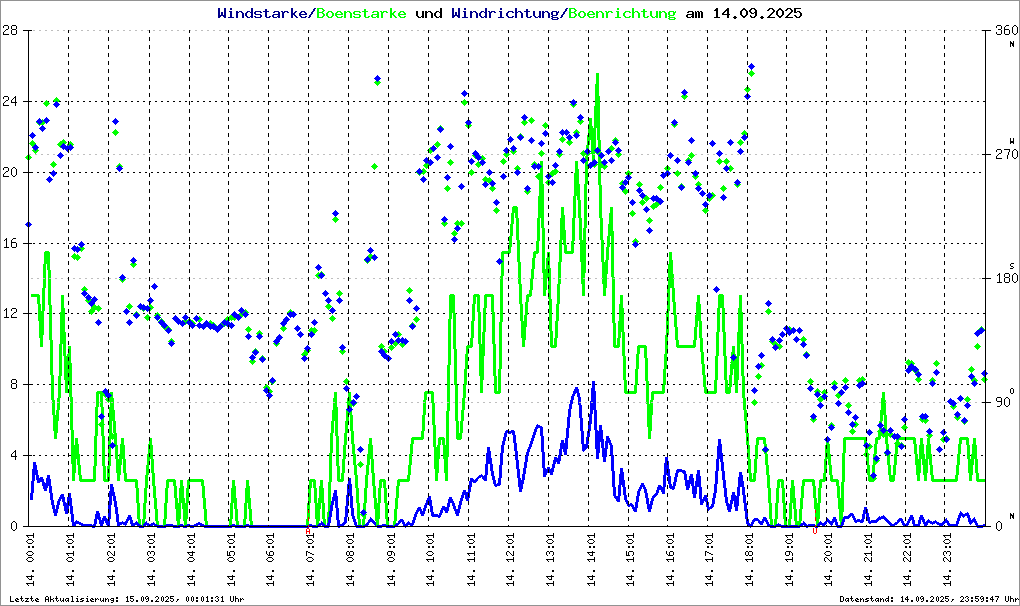The width and height of the screenshot is (1020, 606).
Task: Click the '14. 04:01' time label
Action: point(191,560)
